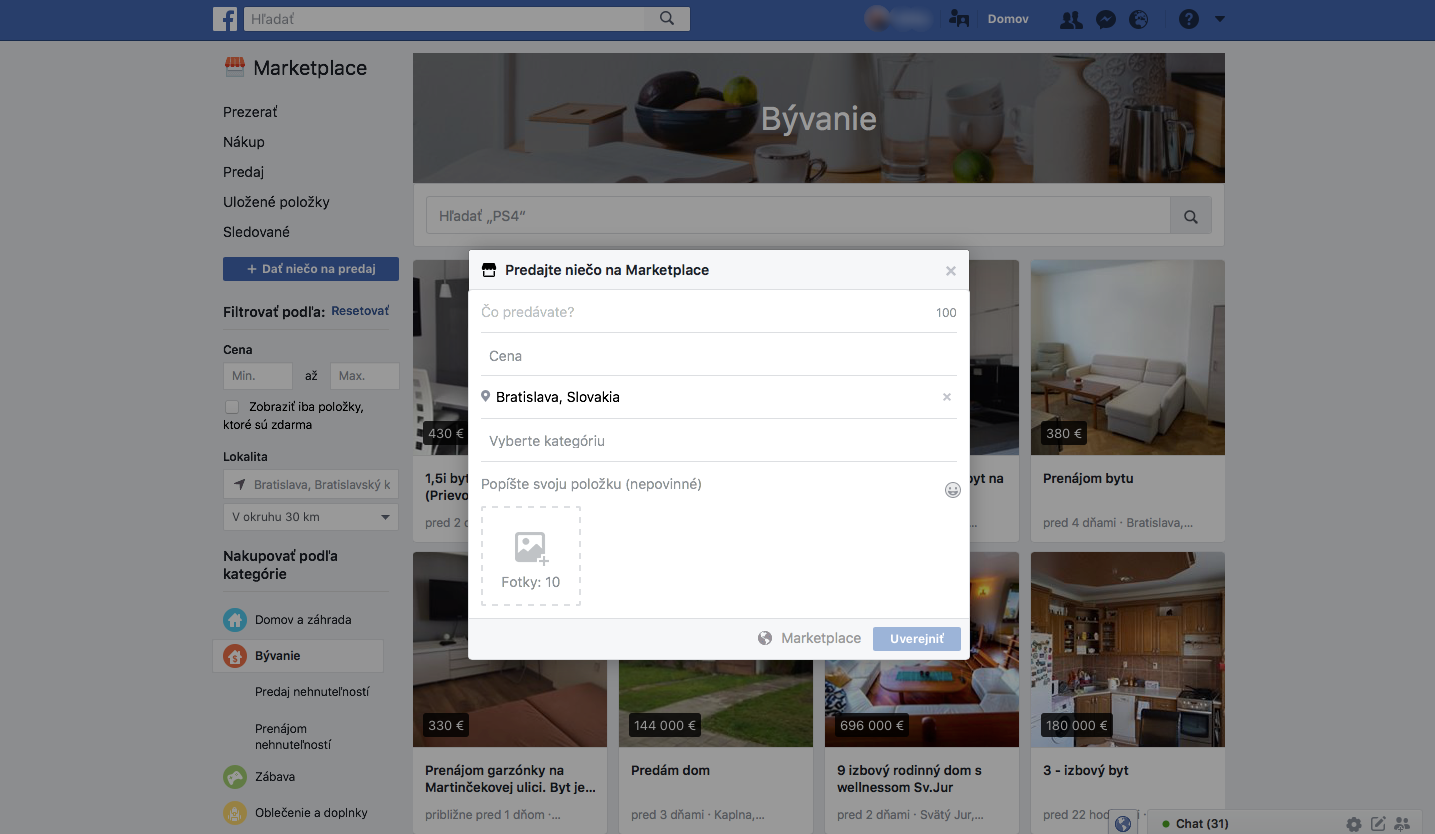
Task: Click the Facebook Hľadať search field
Action: pyautogui.click(x=445, y=19)
